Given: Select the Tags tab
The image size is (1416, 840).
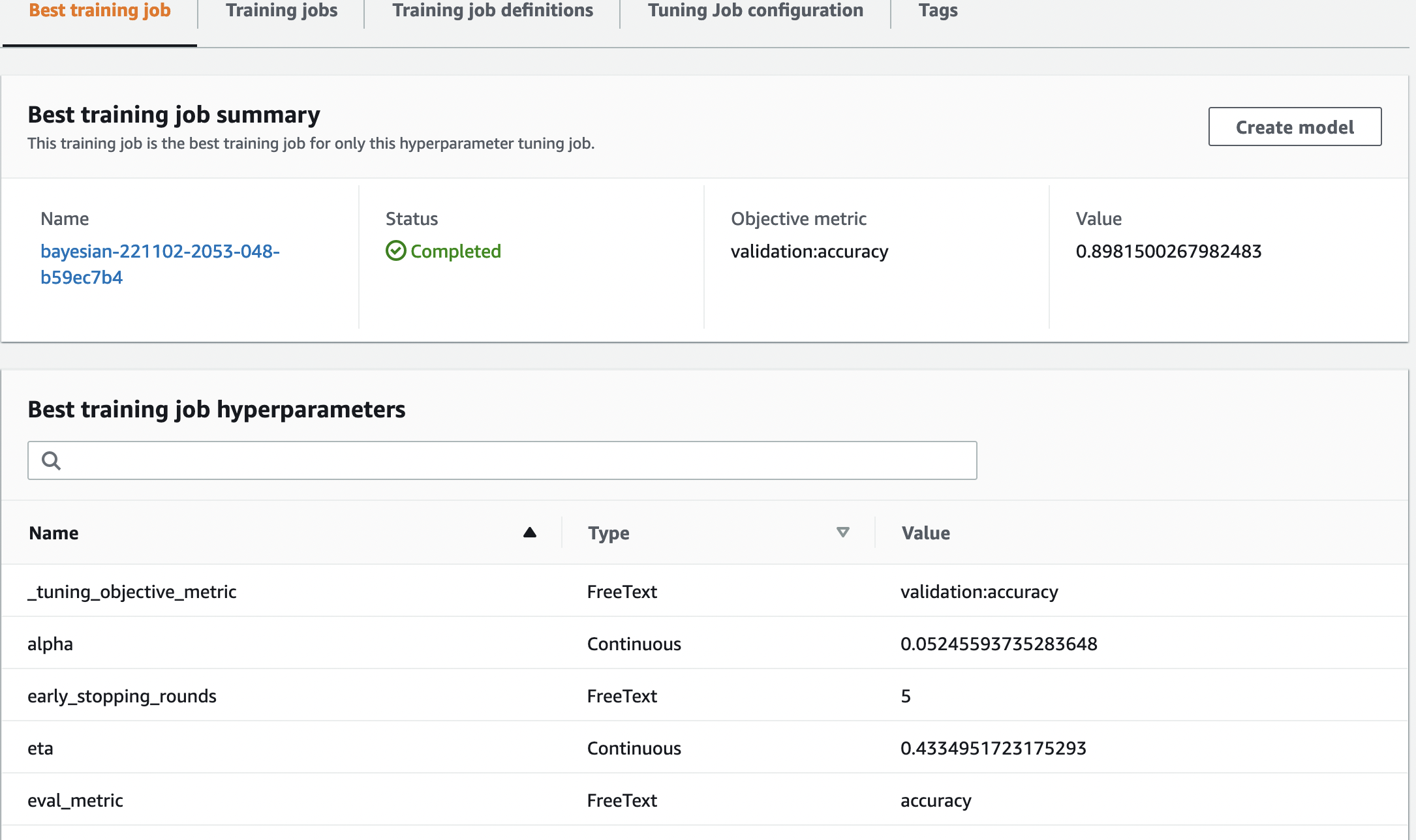Looking at the screenshot, I should coord(938,11).
